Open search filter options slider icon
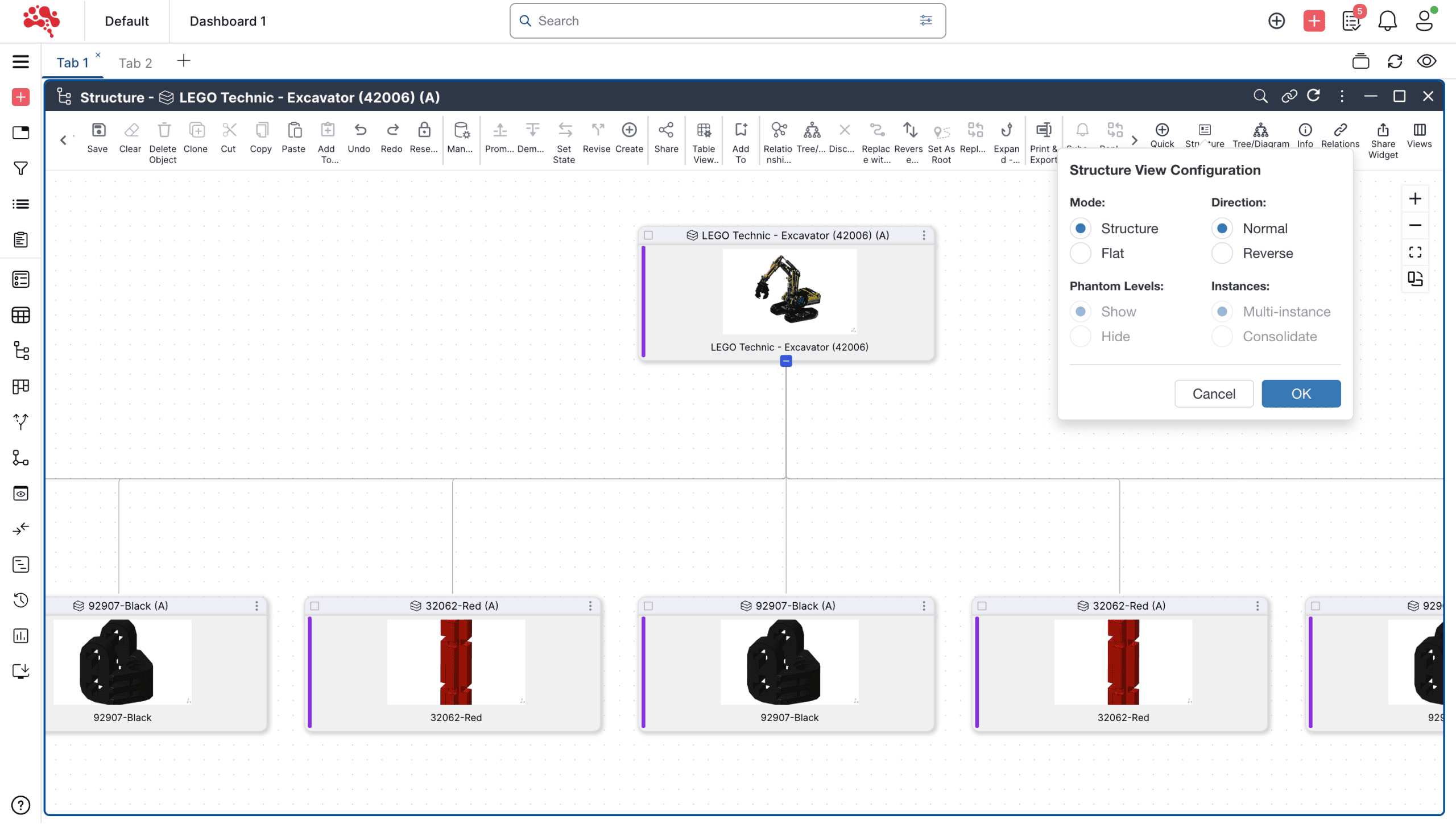The height and width of the screenshot is (824, 1456). pos(926,20)
